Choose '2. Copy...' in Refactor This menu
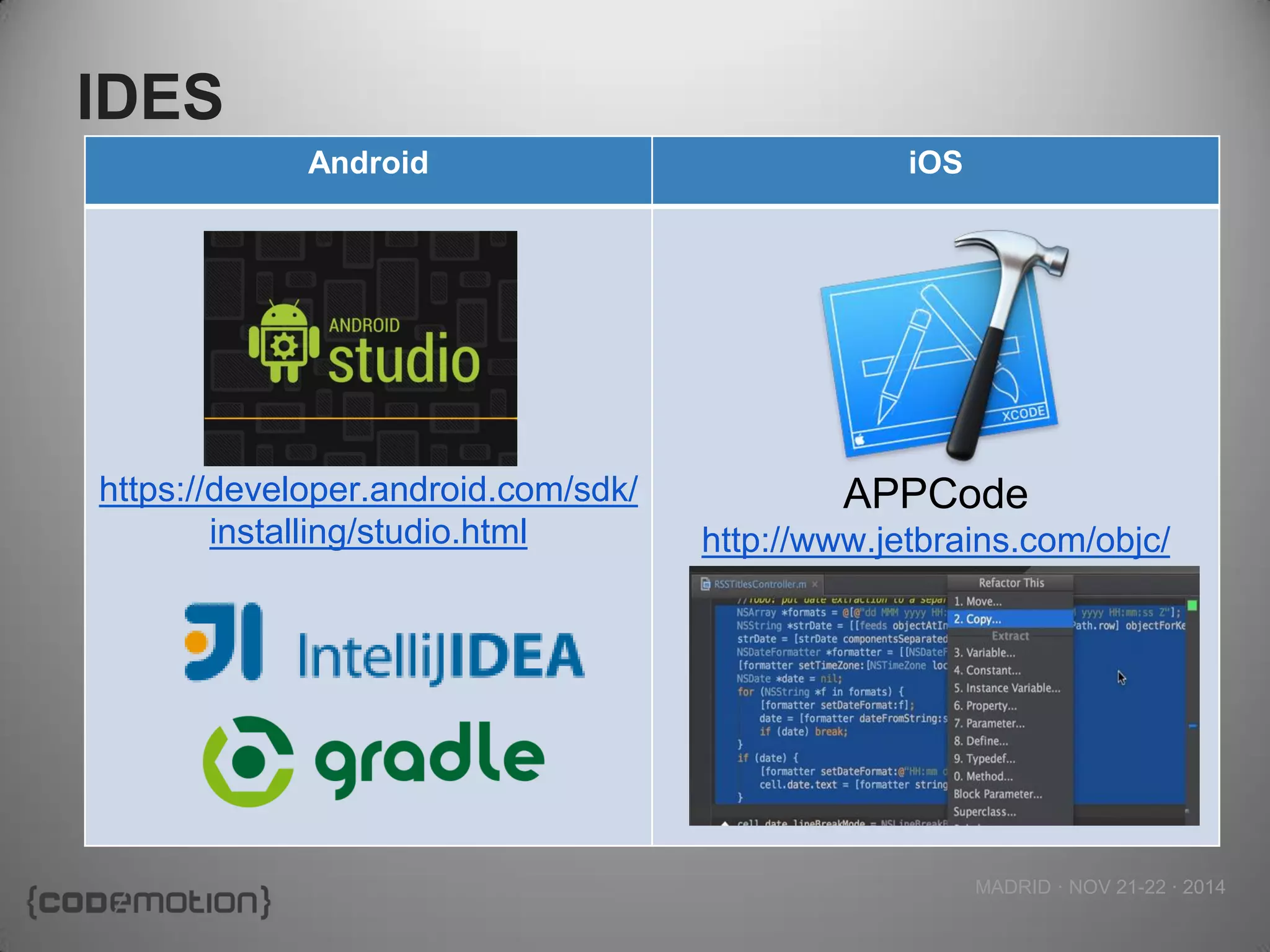Image resolution: width=1270 pixels, height=952 pixels. [1010, 619]
